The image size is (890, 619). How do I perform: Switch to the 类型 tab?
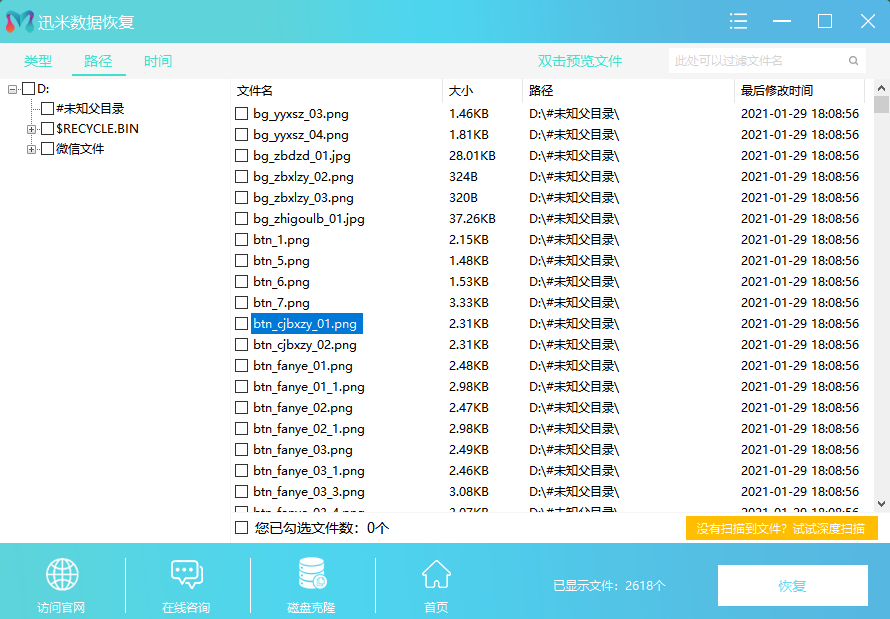point(38,61)
